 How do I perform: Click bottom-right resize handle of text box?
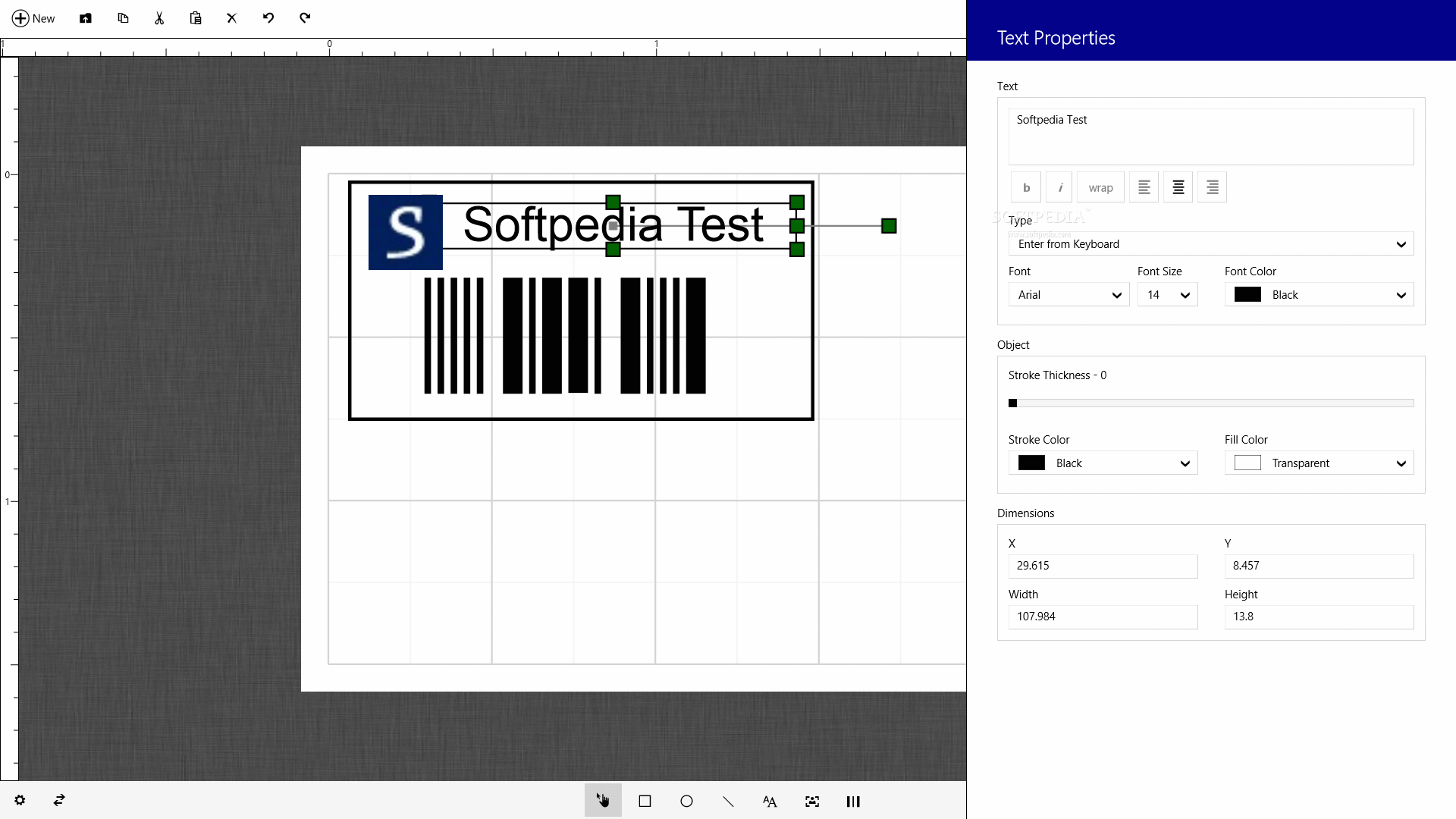point(797,249)
